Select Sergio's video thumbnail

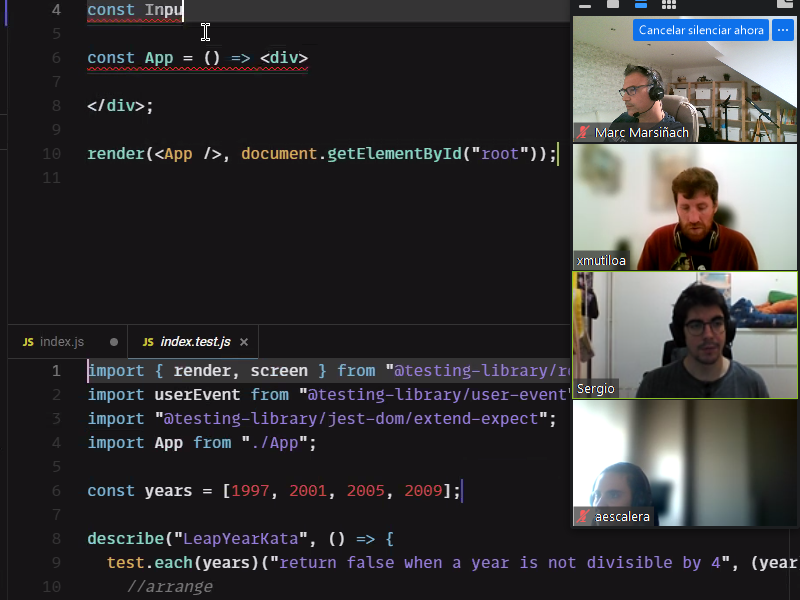tap(685, 335)
